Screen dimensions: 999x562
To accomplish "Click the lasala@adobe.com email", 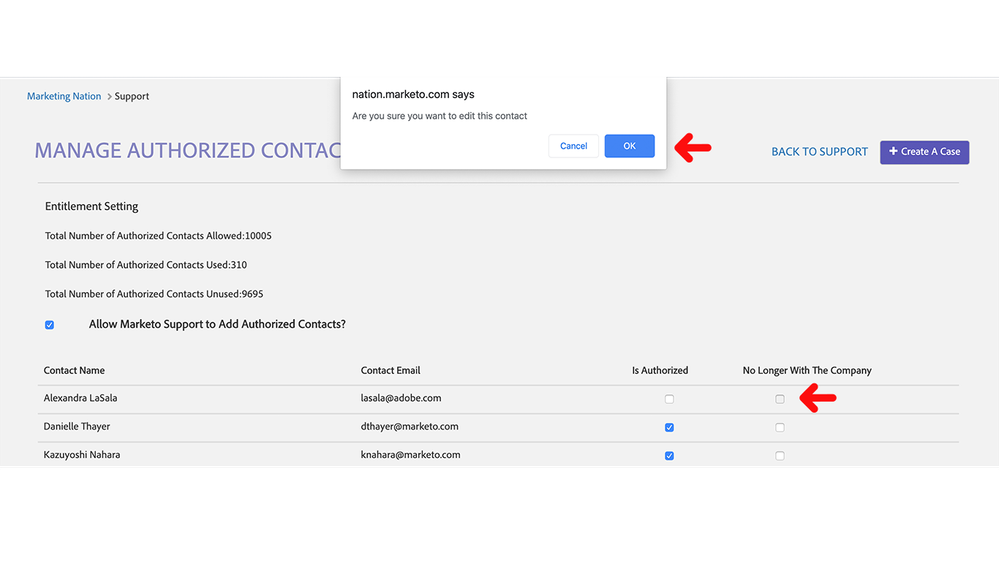I will [x=401, y=398].
